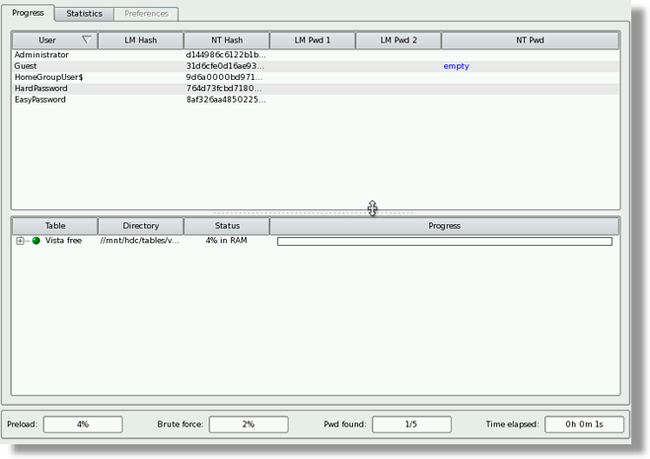
Task: Click the NT Pwd column header
Action: [530, 40]
